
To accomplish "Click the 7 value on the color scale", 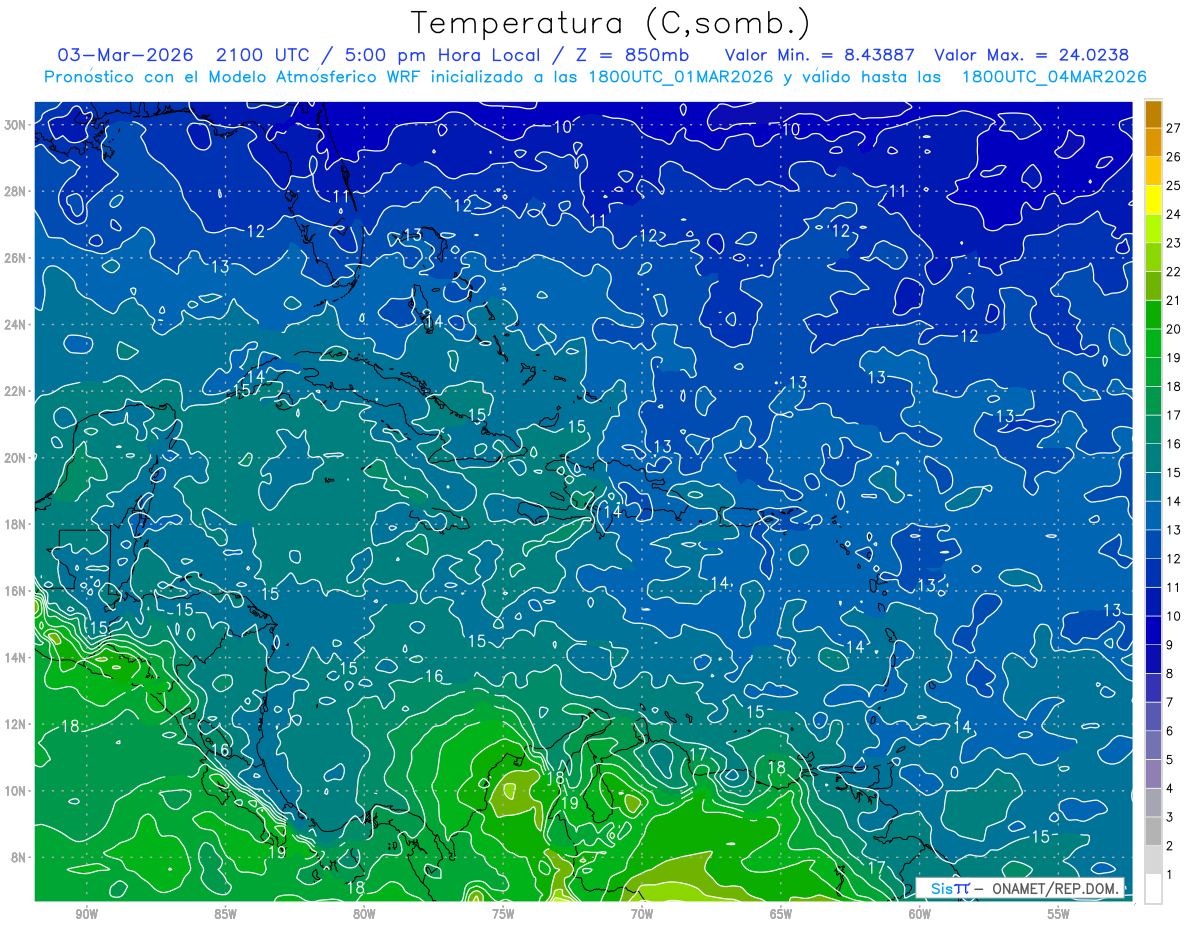I will pyautogui.click(x=1170, y=702).
